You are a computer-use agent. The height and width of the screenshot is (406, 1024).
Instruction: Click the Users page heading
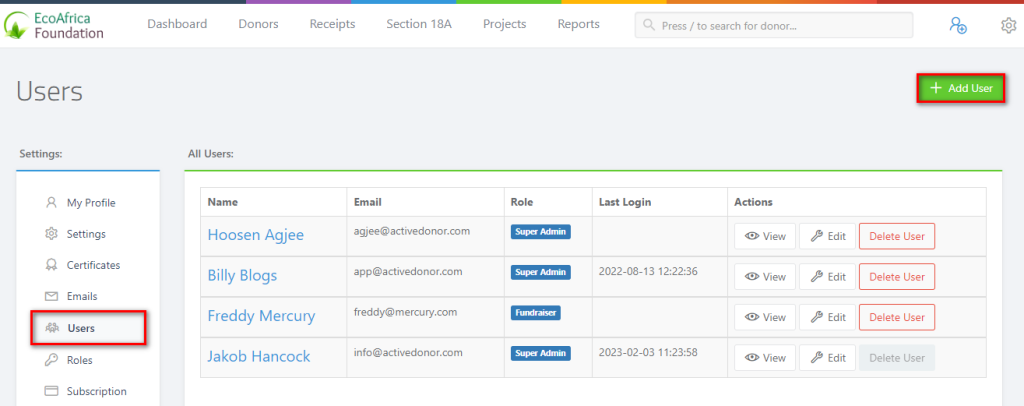50,91
